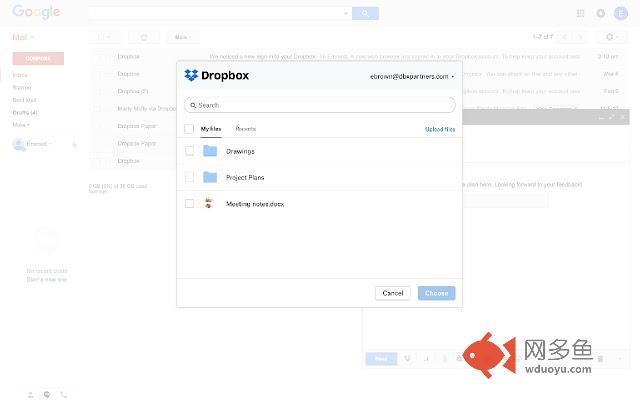Open the Dropbox (2) email conversation

click(133, 91)
